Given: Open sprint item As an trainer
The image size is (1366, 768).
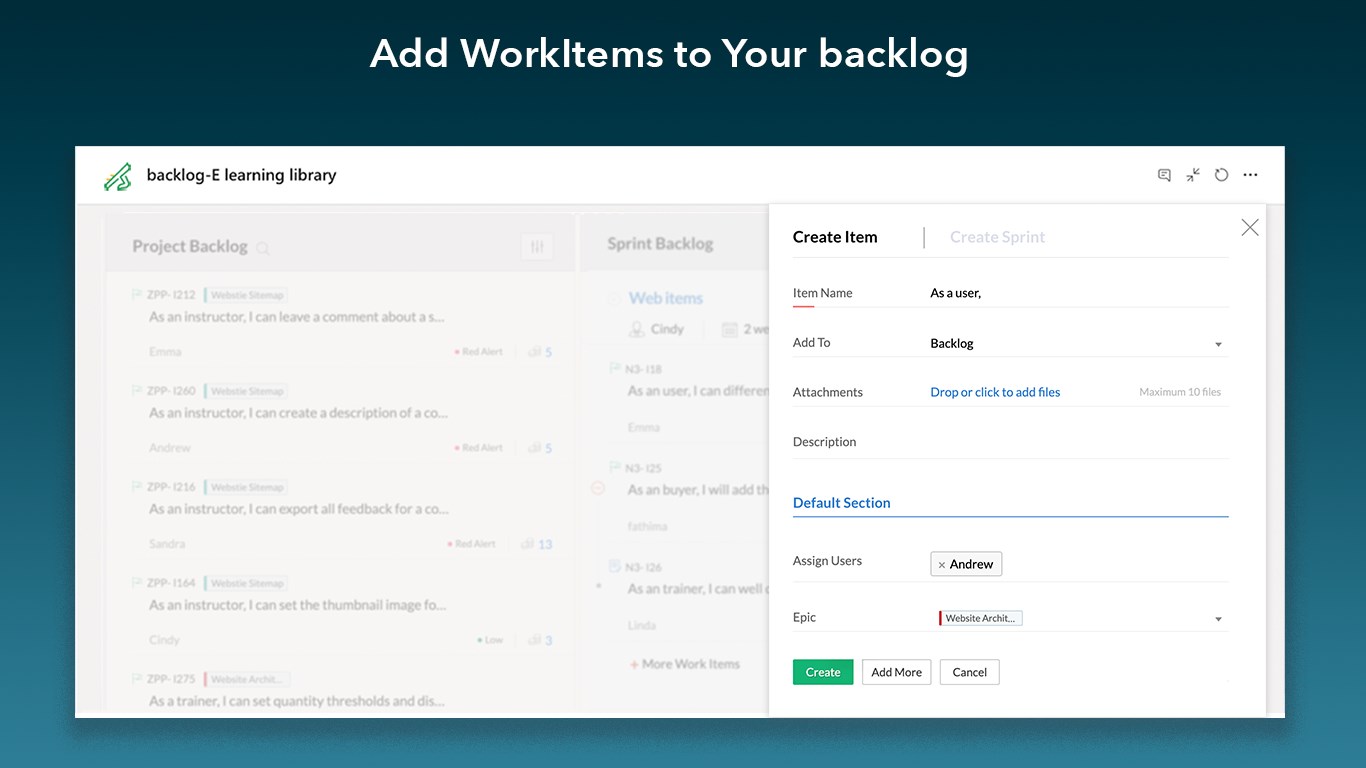Looking at the screenshot, I should tap(698, 589).
